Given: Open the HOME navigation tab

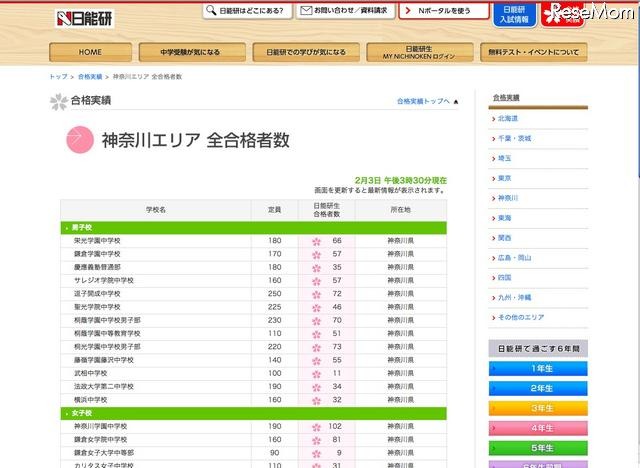Looking at the screenshot, I should [90, 51].
